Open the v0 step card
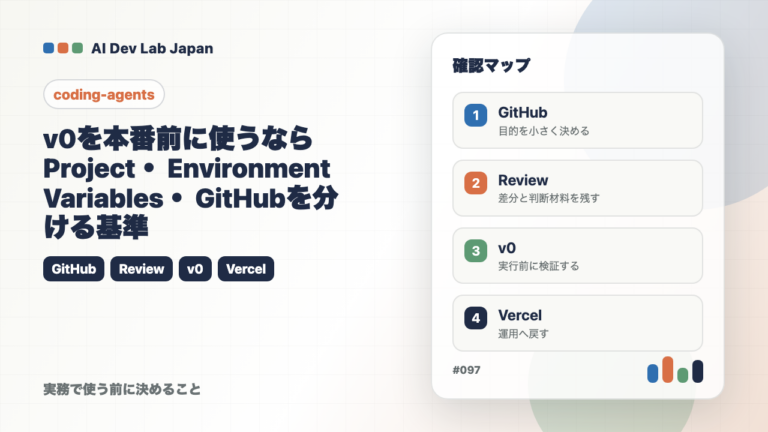Image resolution: width=768 pixels, height=432 pixels. tap(577, 256)
